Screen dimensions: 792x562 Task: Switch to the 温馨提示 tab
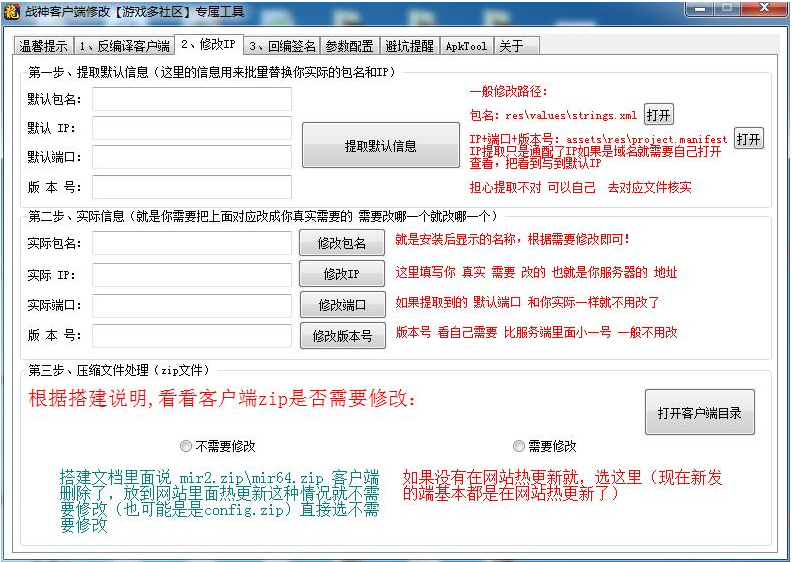[43, 46]
